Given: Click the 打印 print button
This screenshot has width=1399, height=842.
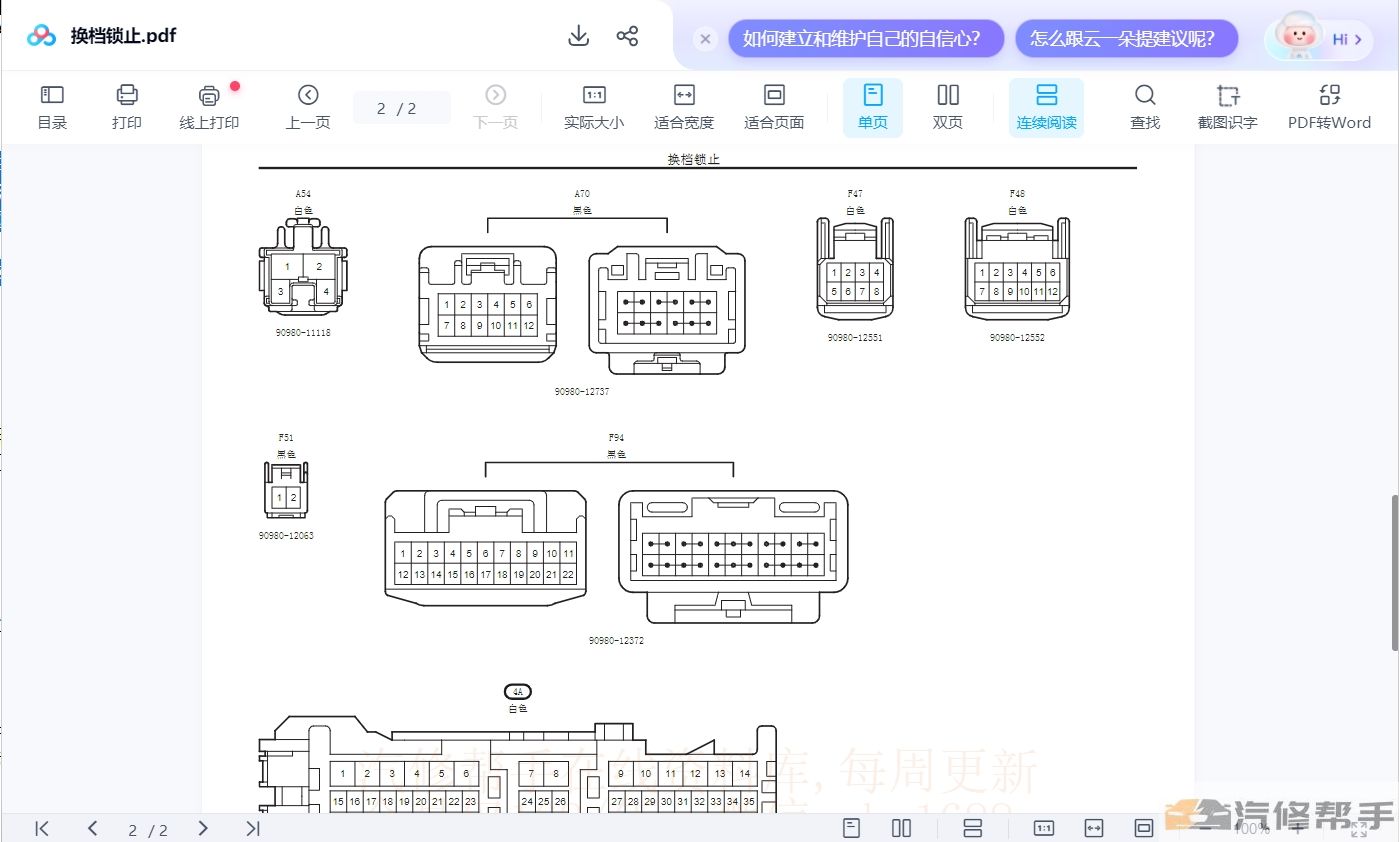Looking at the screenshot, I should 127,107.
